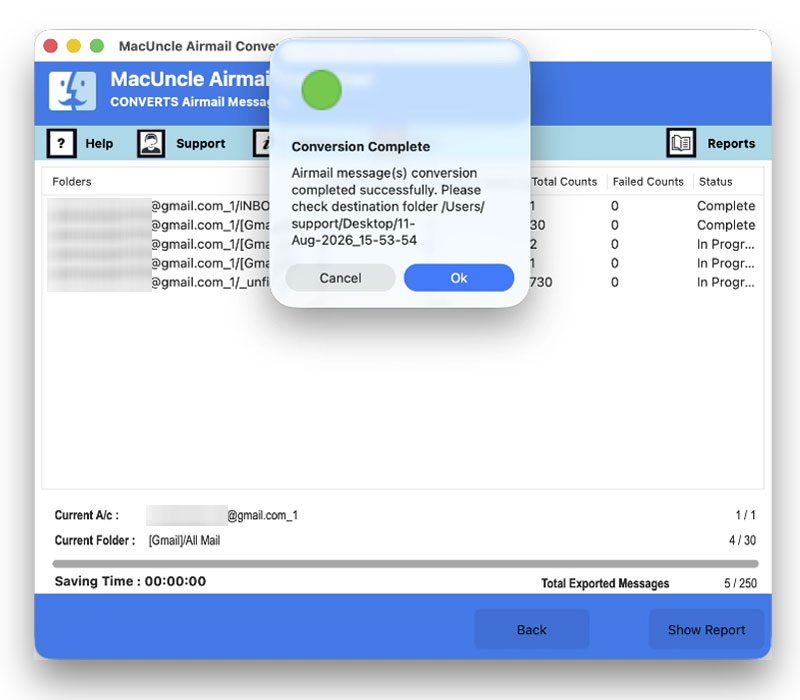Close the window with red button
Image resolution: width=800 pixels, height=700 pixels.
51,46
